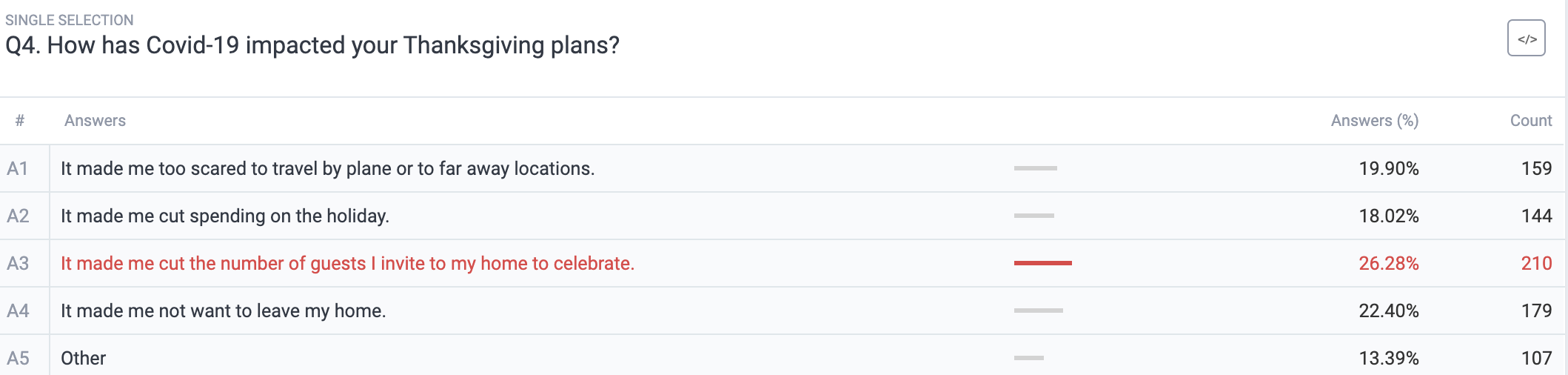Viewport: 1568px width, 375px height.
Task: Click the gray bar for the Other answer
Action: point(1029,358)
